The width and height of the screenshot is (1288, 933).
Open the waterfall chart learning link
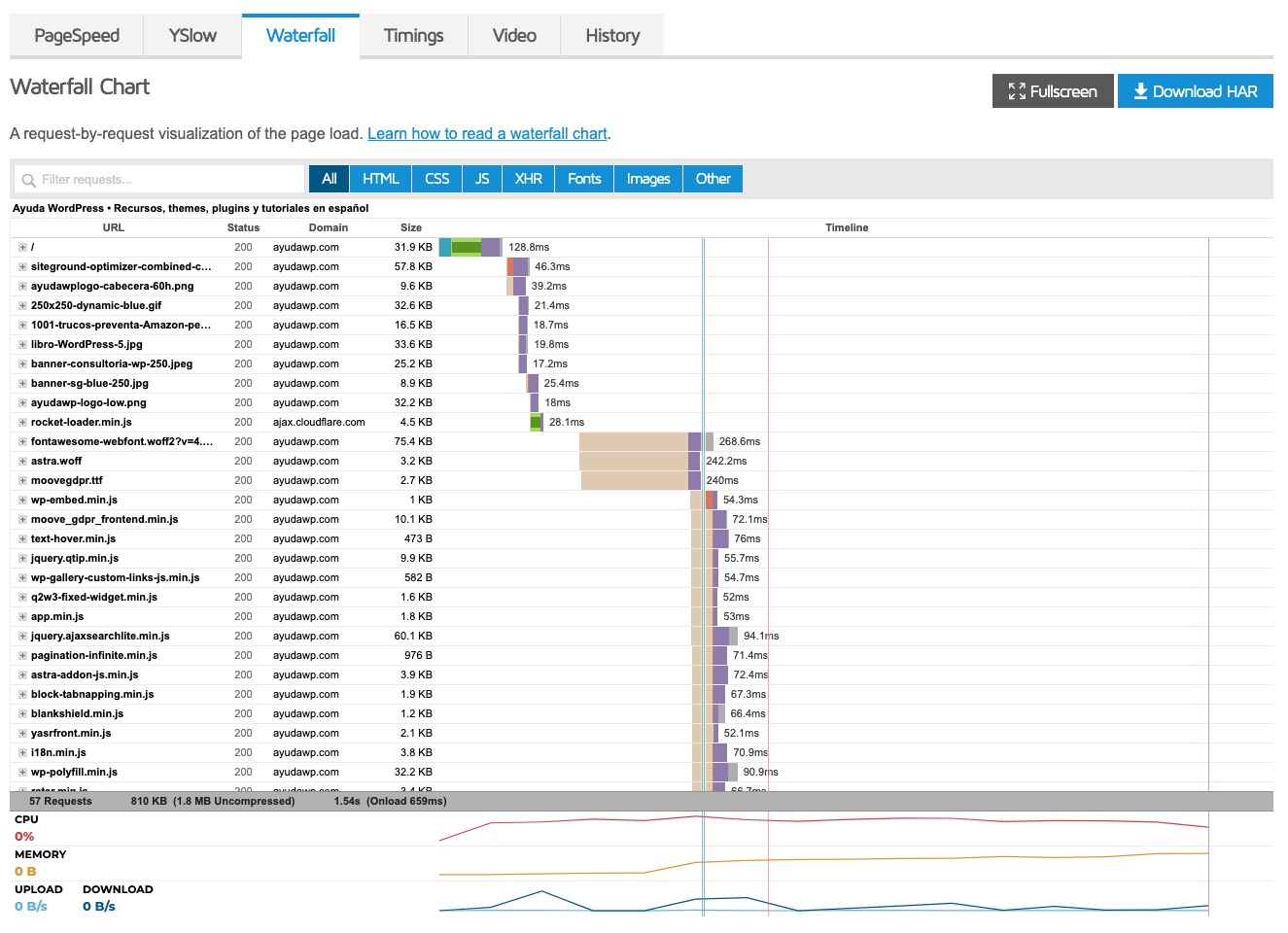pyautogui.click(x=487, y=134)
